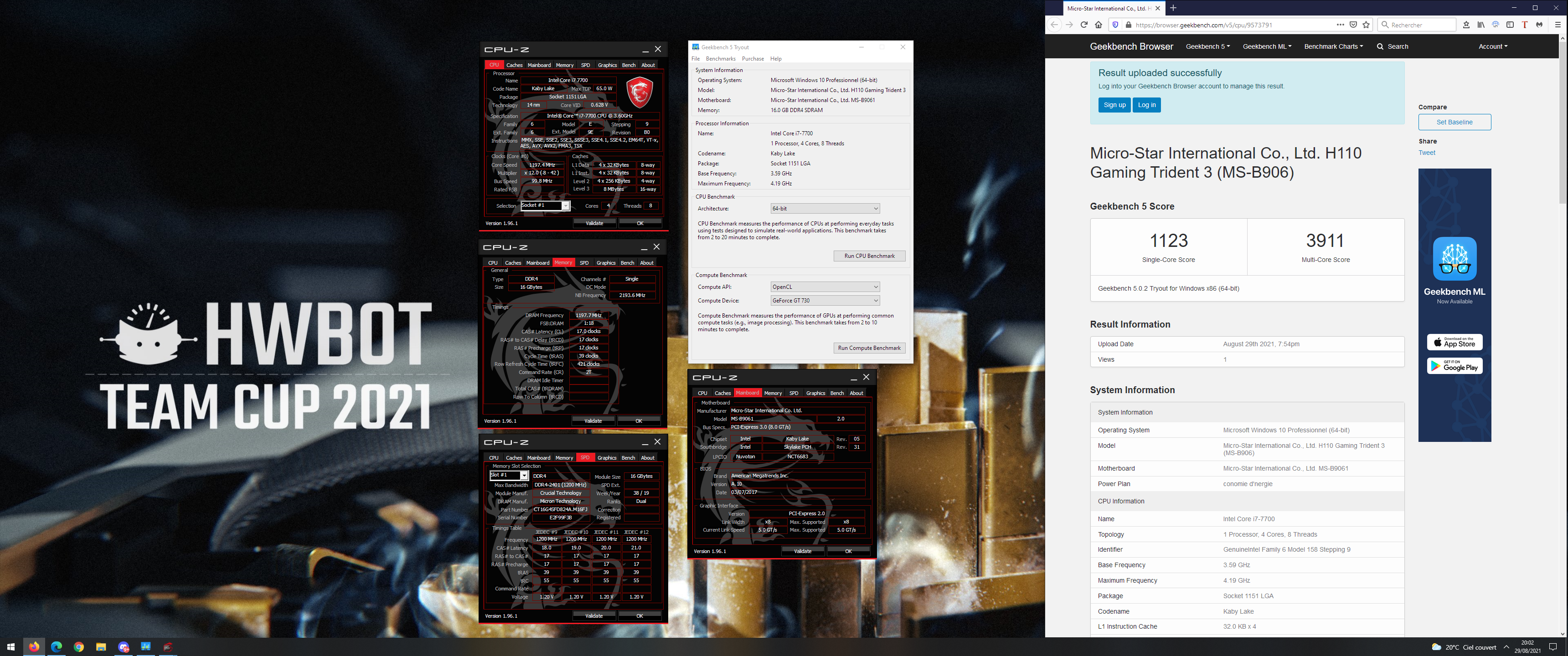Click OK in the CPU-Z Mainboard window
Viewport: 1568px width, 656px height.
click(848, 551)
